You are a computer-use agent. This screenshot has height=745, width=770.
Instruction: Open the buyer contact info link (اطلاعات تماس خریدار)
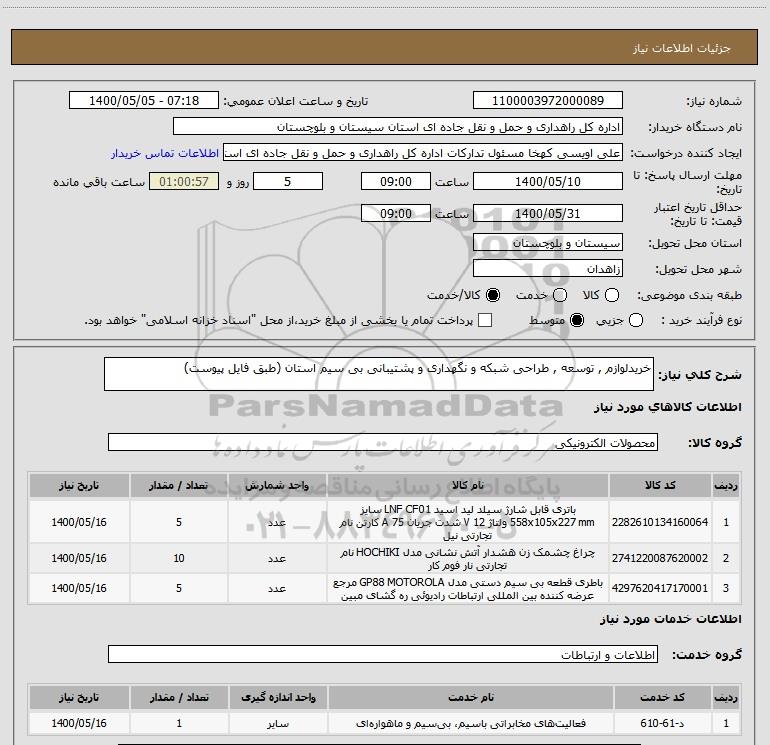(x=165, y=153)
